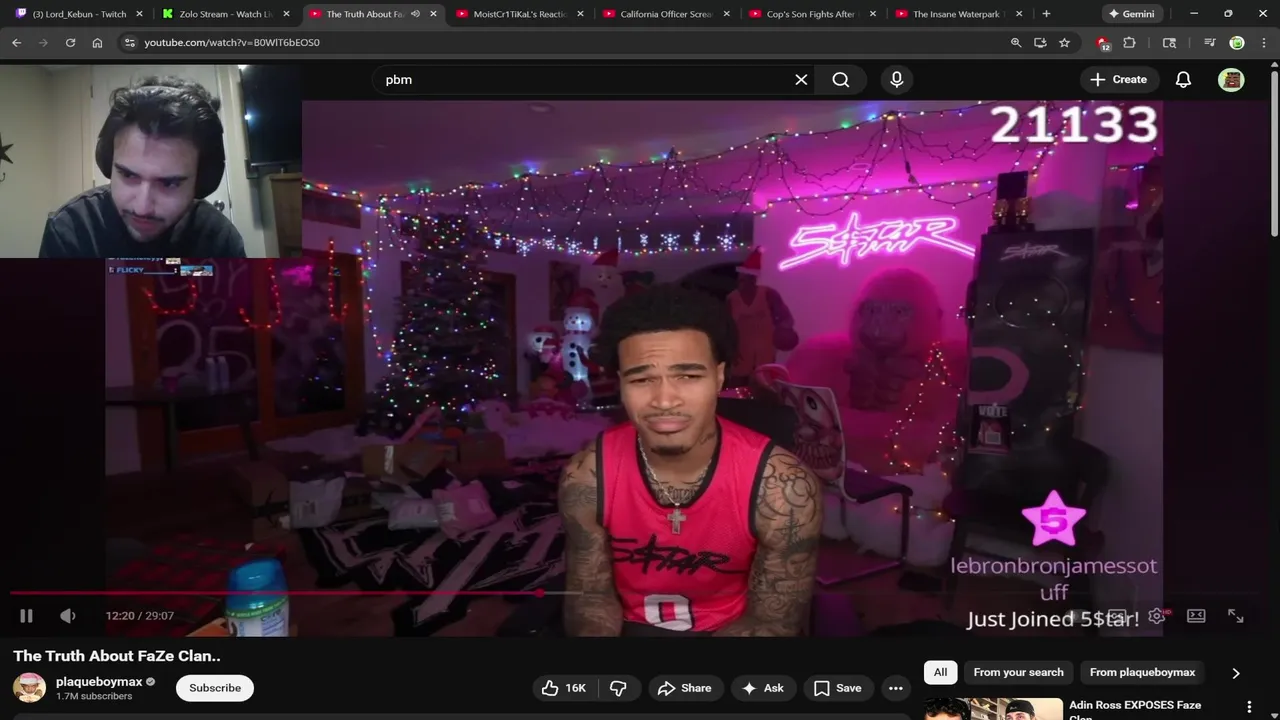
Task: Like the video with thumbs up
Action: tap(563, 688)
